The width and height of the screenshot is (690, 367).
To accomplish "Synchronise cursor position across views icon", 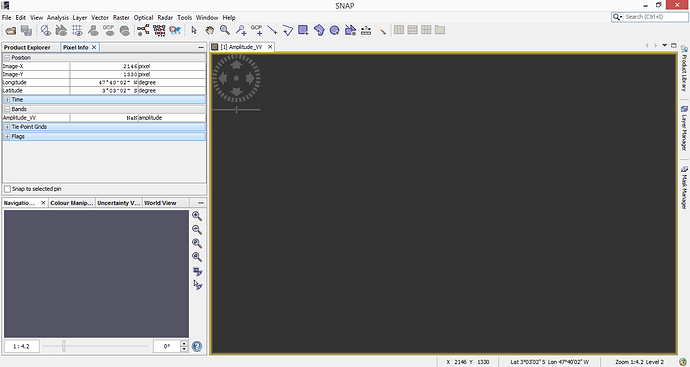I will (x=197, y=285).
